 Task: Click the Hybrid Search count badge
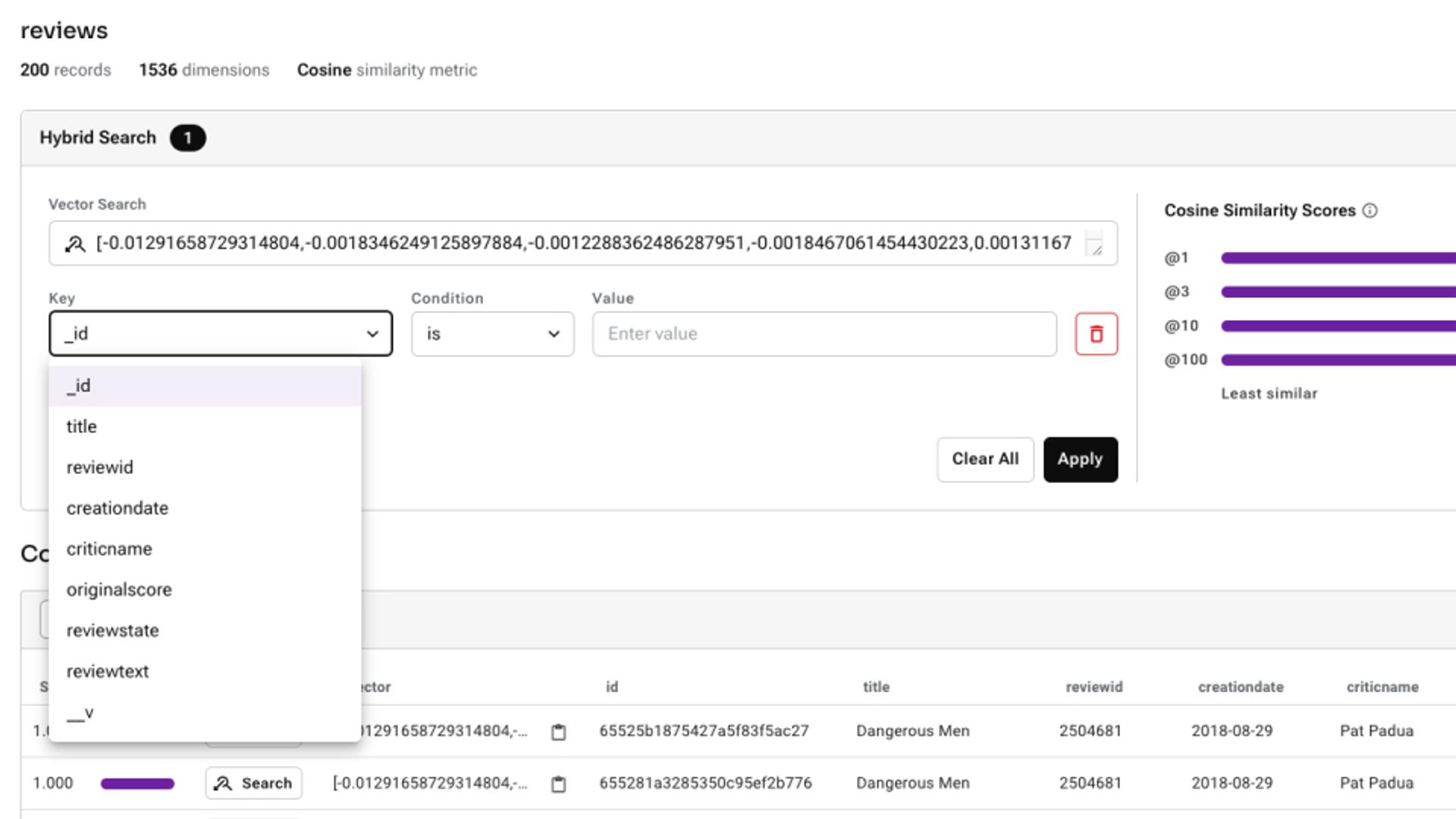(187, 138)
